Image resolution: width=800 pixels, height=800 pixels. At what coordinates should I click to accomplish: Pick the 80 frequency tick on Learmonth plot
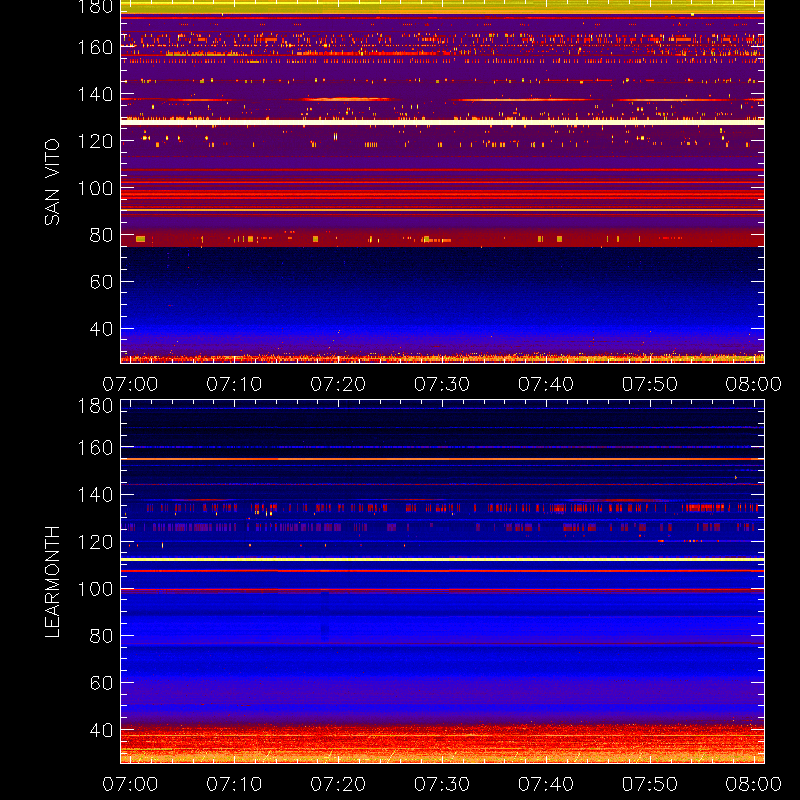(x=101, y=636)
